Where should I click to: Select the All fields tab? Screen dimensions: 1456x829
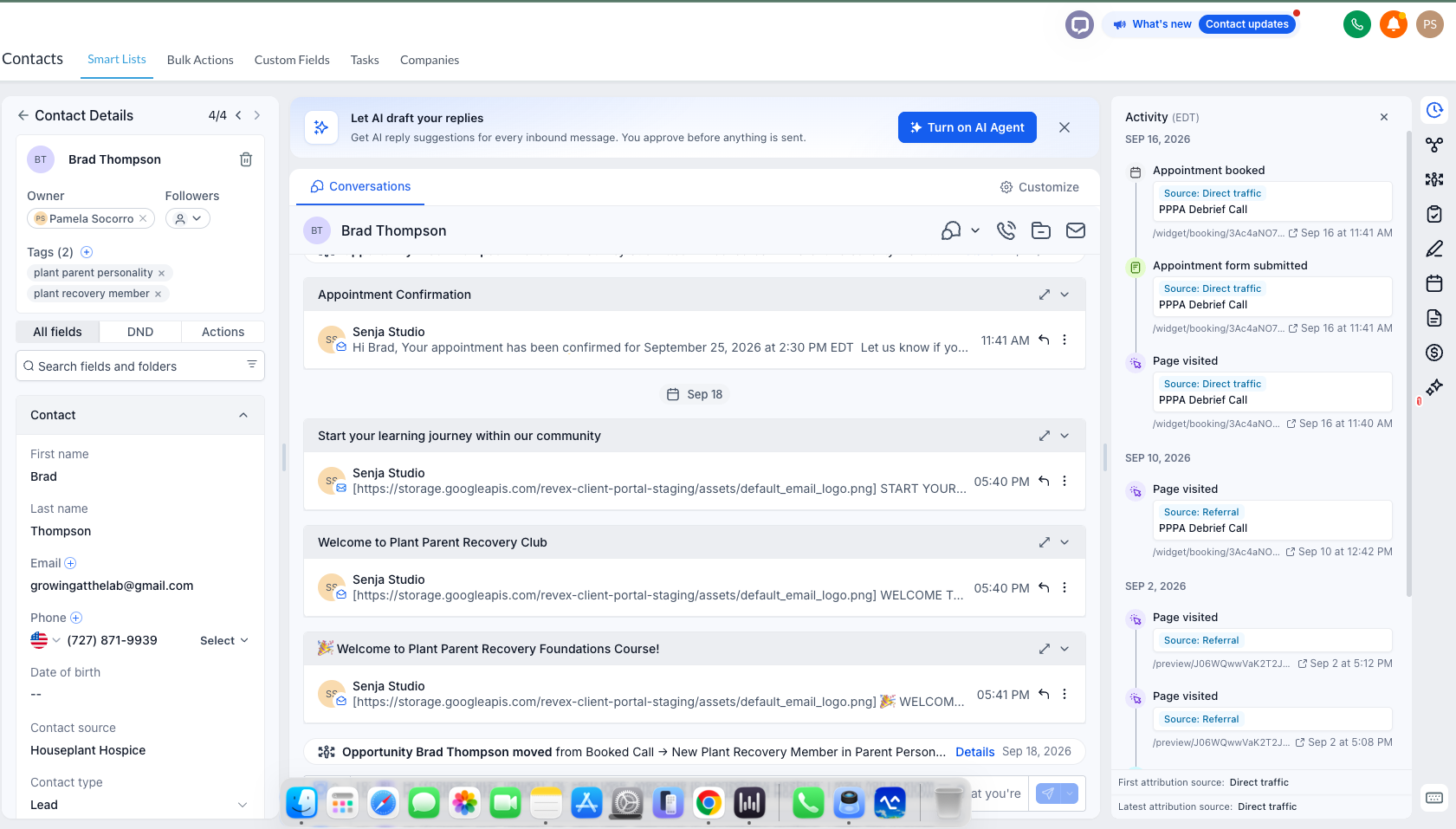coord(57,332)
